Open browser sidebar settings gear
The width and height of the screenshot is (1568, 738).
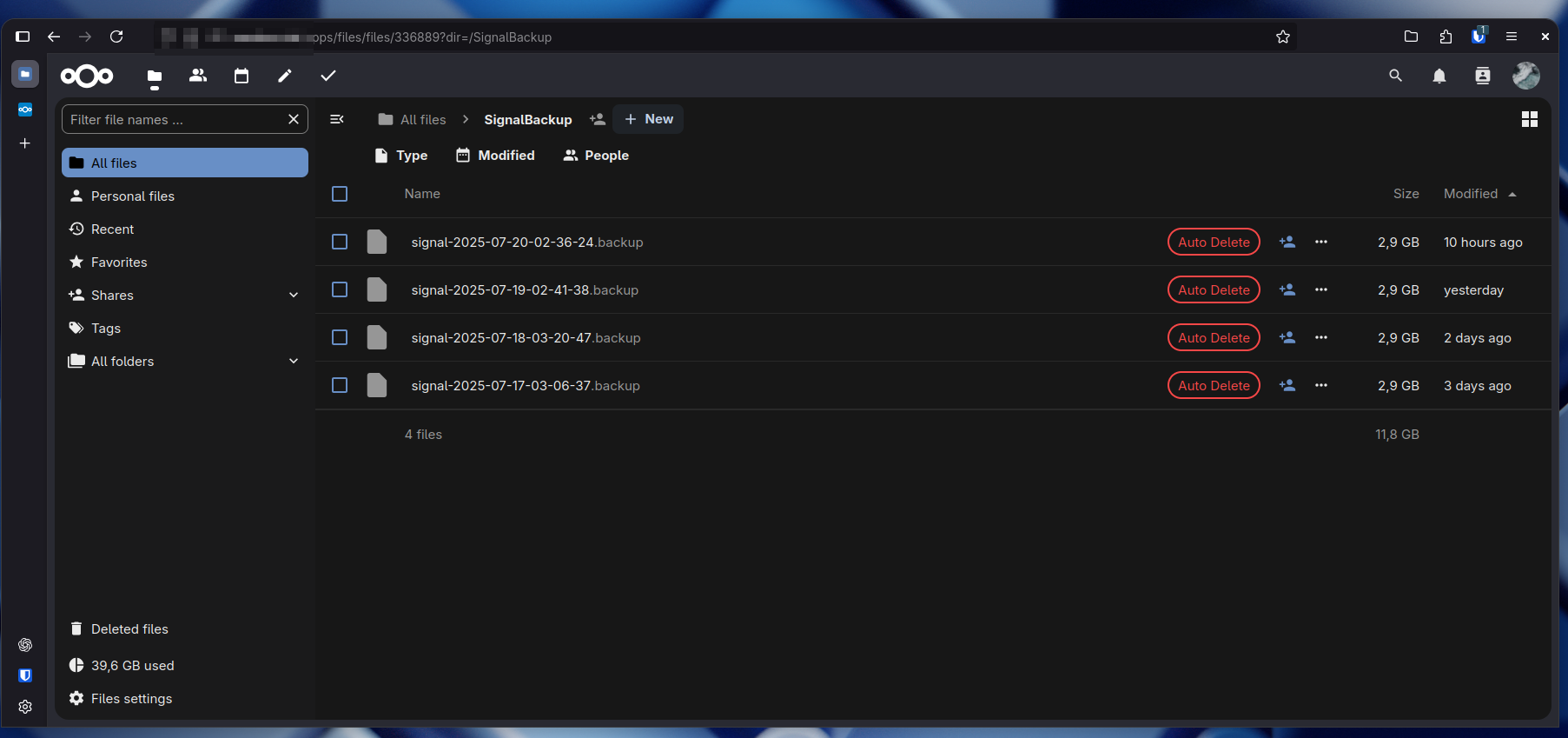(x=25, y=707)
